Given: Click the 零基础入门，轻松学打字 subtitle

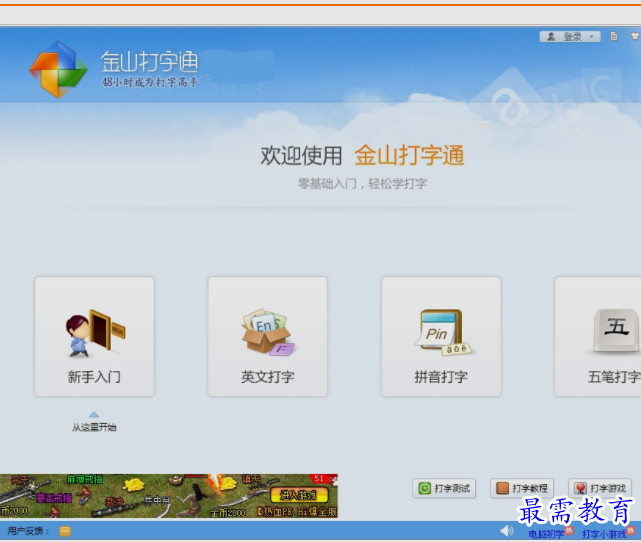Looking at the screenshot, I should tap(362, 184).
